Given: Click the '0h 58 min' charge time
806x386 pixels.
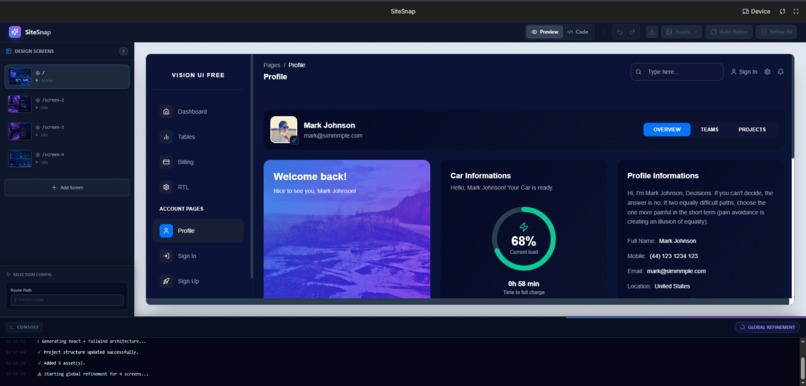Looking at the screenshot, I should click(x=524, y=284).
